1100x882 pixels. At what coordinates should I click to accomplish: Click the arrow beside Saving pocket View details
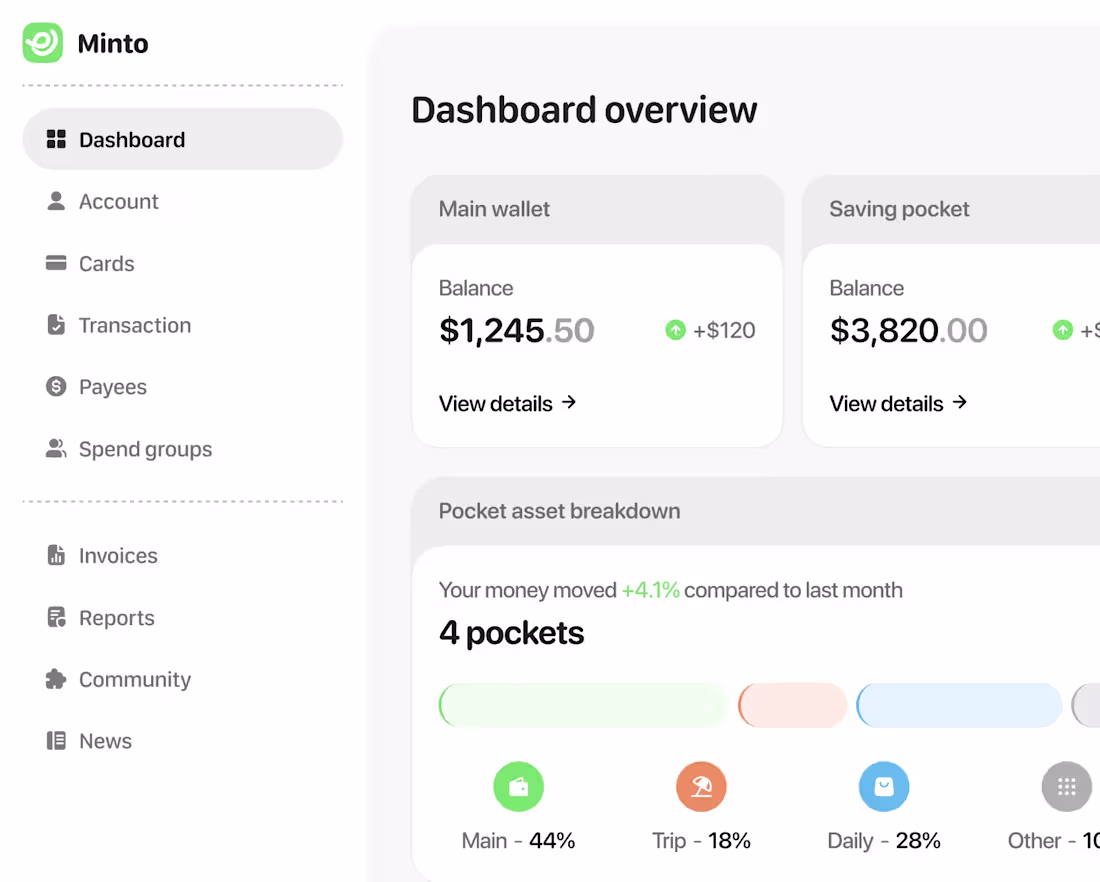960,402
